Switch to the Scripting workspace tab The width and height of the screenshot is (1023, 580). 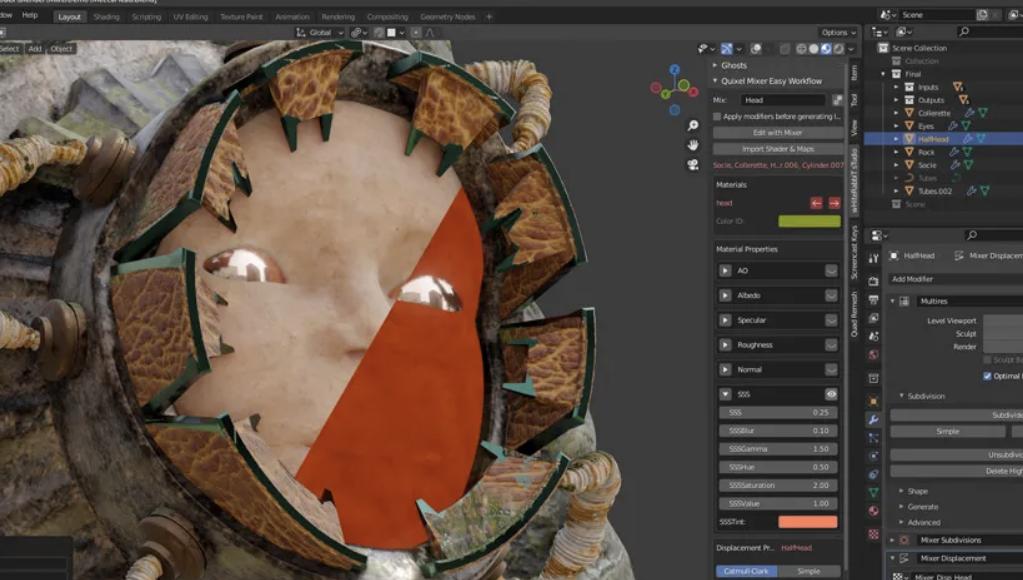pos(146,17)
